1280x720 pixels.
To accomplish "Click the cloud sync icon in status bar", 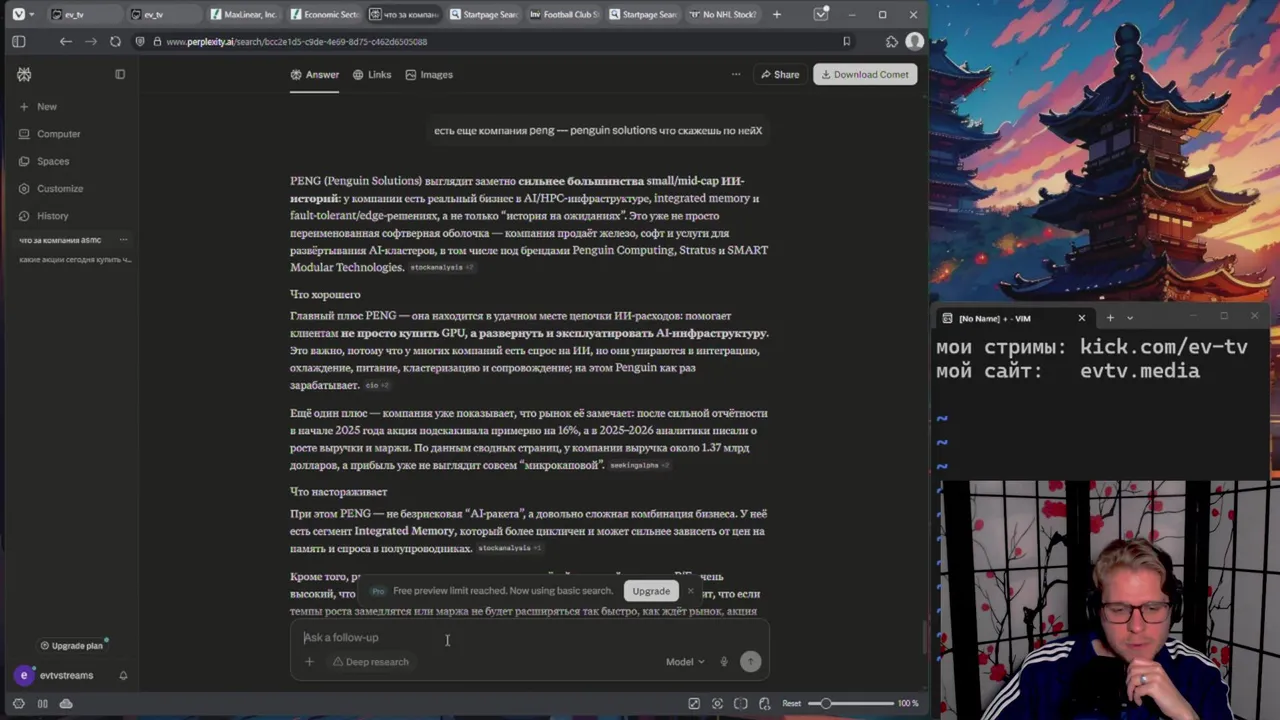I will tap(66, 704).
